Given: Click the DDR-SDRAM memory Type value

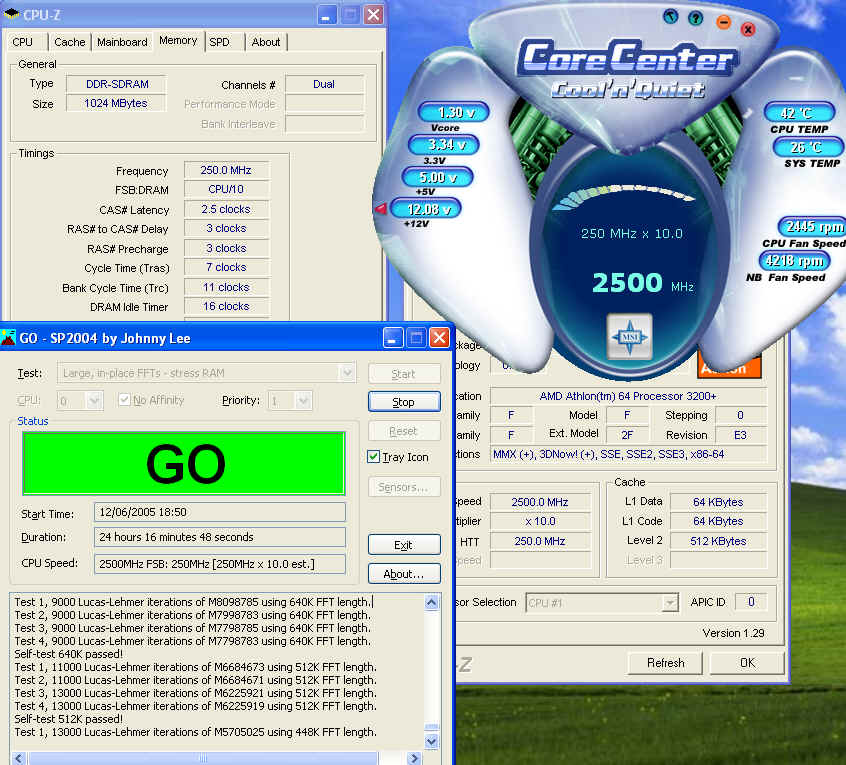Looking at the screenshot, I should pyautogui.click(x=117, y=84).
